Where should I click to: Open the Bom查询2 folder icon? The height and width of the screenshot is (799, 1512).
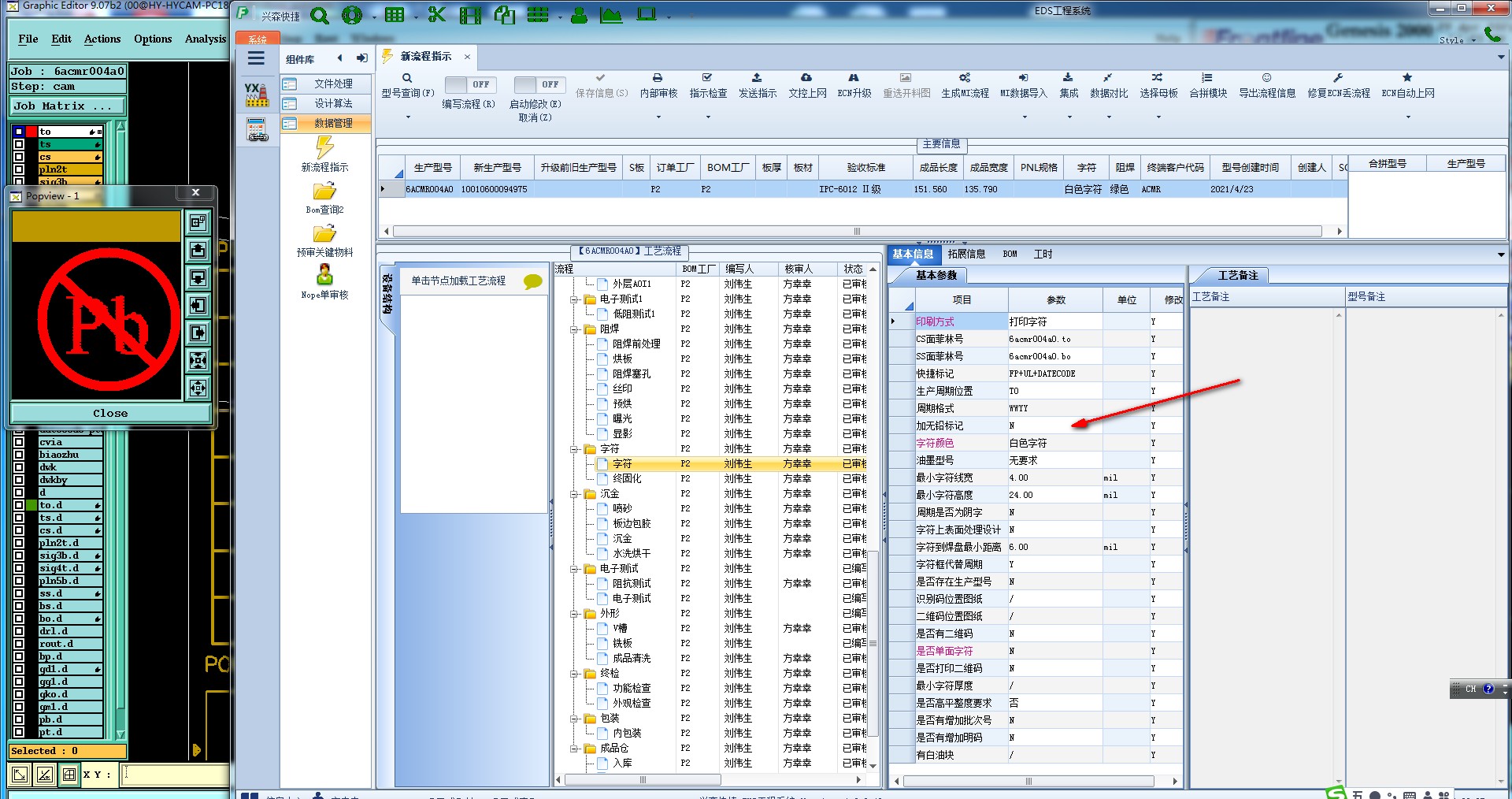324,191
